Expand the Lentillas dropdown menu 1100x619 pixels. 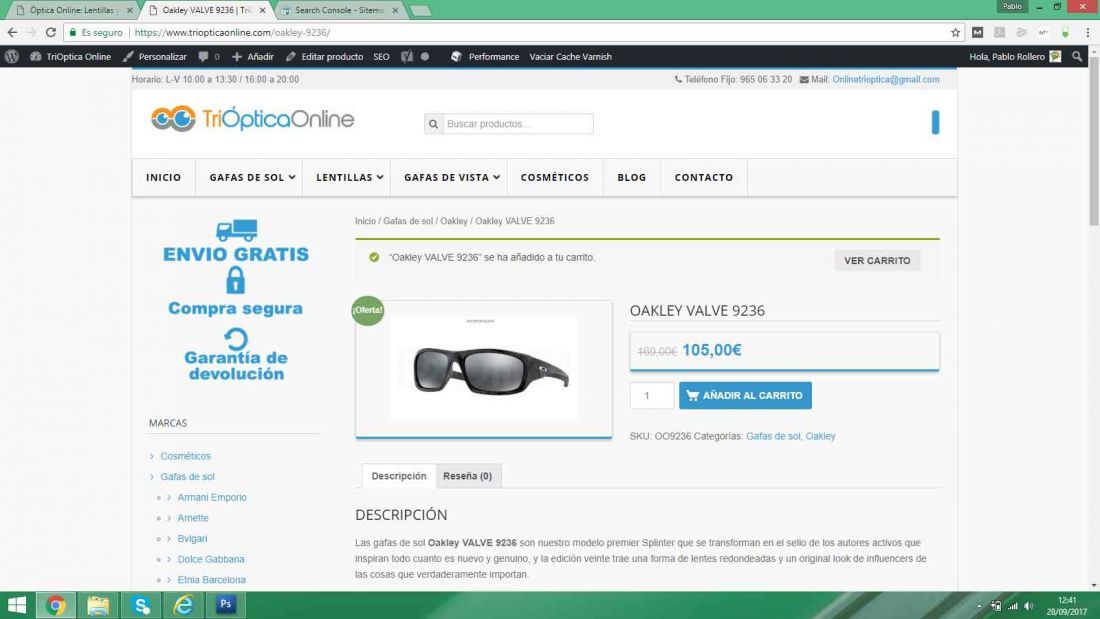(x=349, y=178)
